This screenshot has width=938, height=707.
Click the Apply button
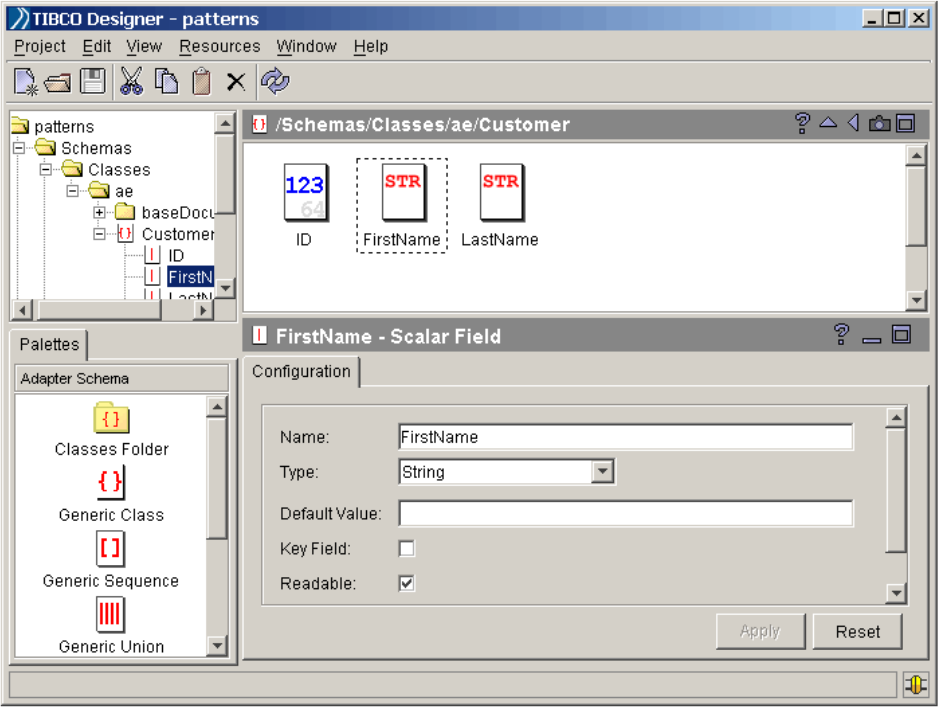pyautogui.click(x=760, y=631)
